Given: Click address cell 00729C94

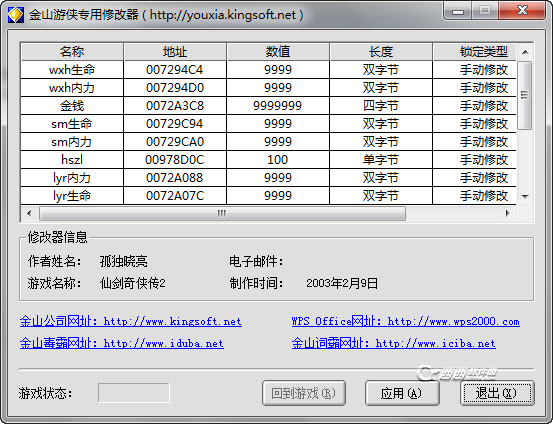Looking at the screenshot, I should [x=175, y=123].
